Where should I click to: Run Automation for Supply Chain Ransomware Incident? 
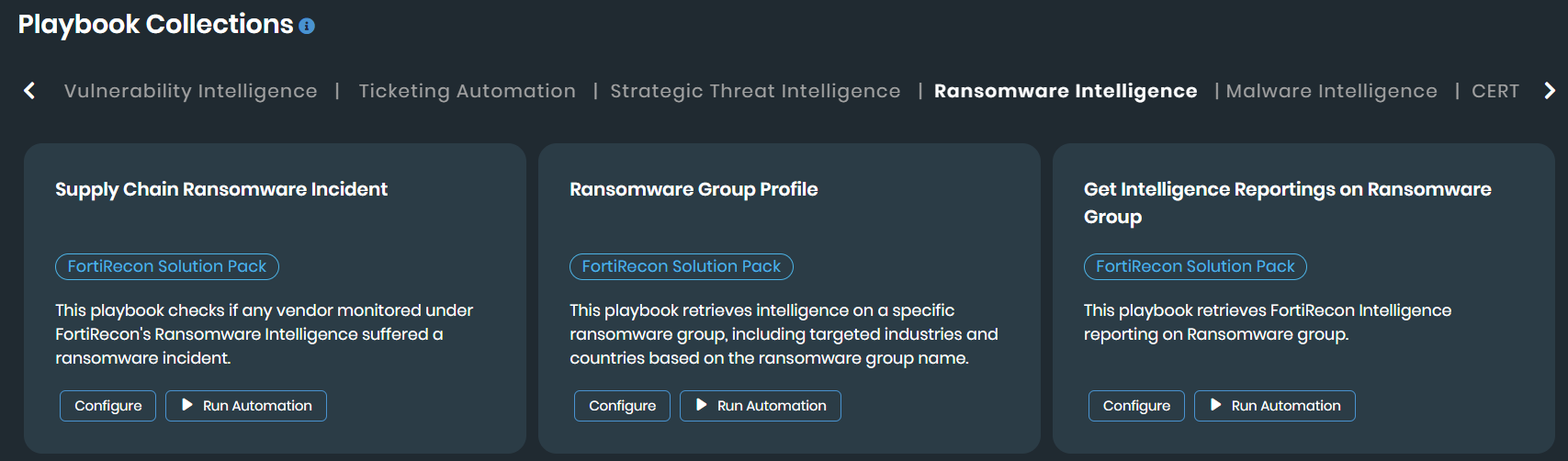click(x=246, y=406)
